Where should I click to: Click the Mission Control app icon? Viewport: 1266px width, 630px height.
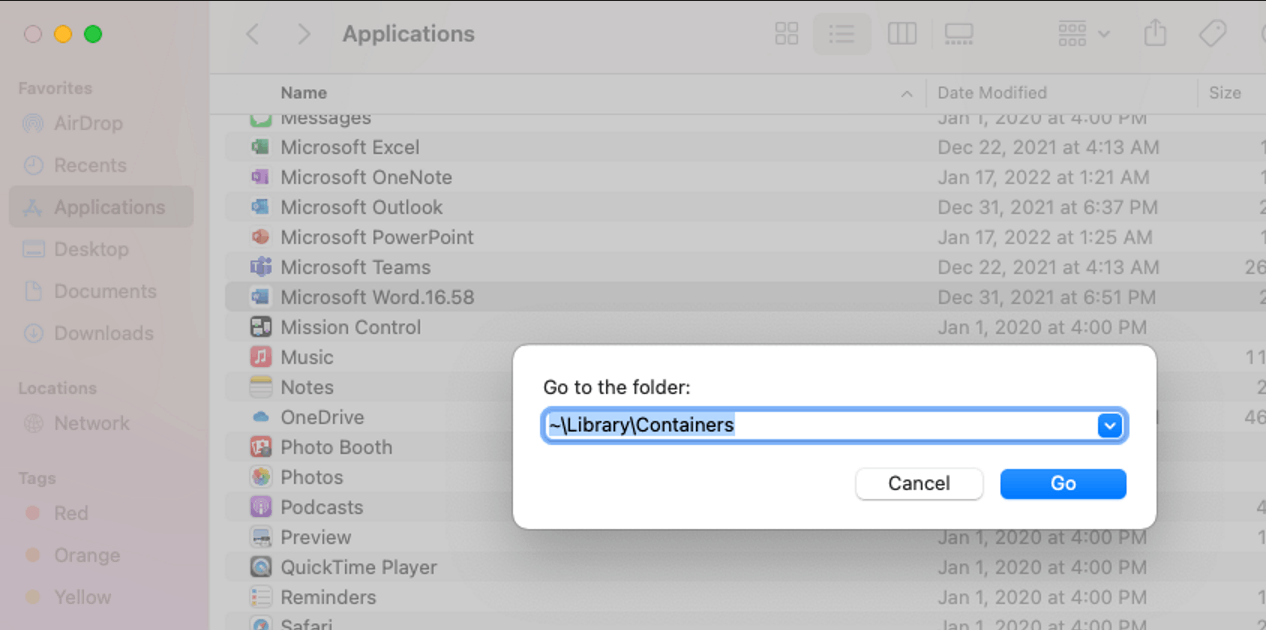coord(261,327)
